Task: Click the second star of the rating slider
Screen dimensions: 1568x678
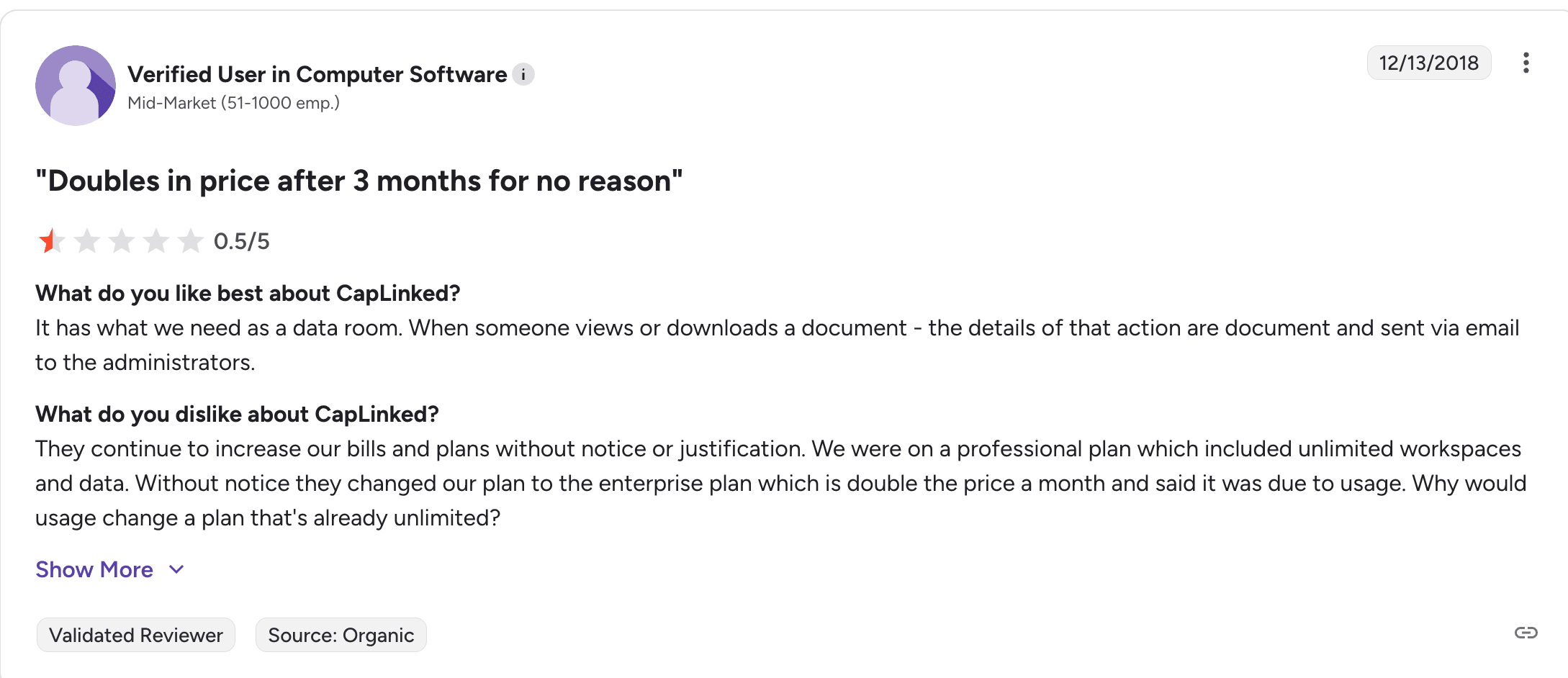Action: (86, 241)
